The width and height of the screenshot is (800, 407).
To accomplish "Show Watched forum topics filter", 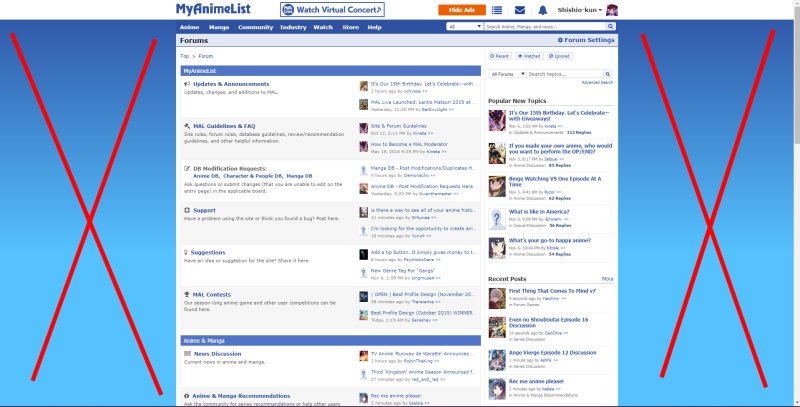I will click(x=529, y=56).
